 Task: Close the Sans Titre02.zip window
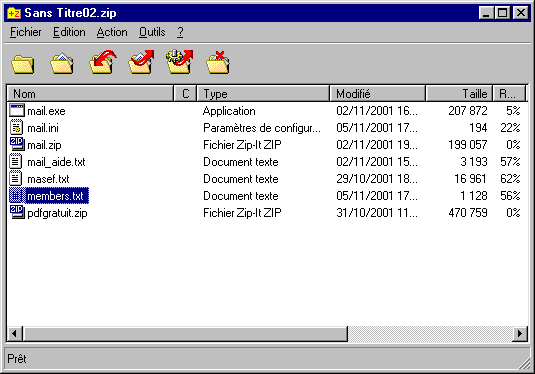(x=521, y=13)
